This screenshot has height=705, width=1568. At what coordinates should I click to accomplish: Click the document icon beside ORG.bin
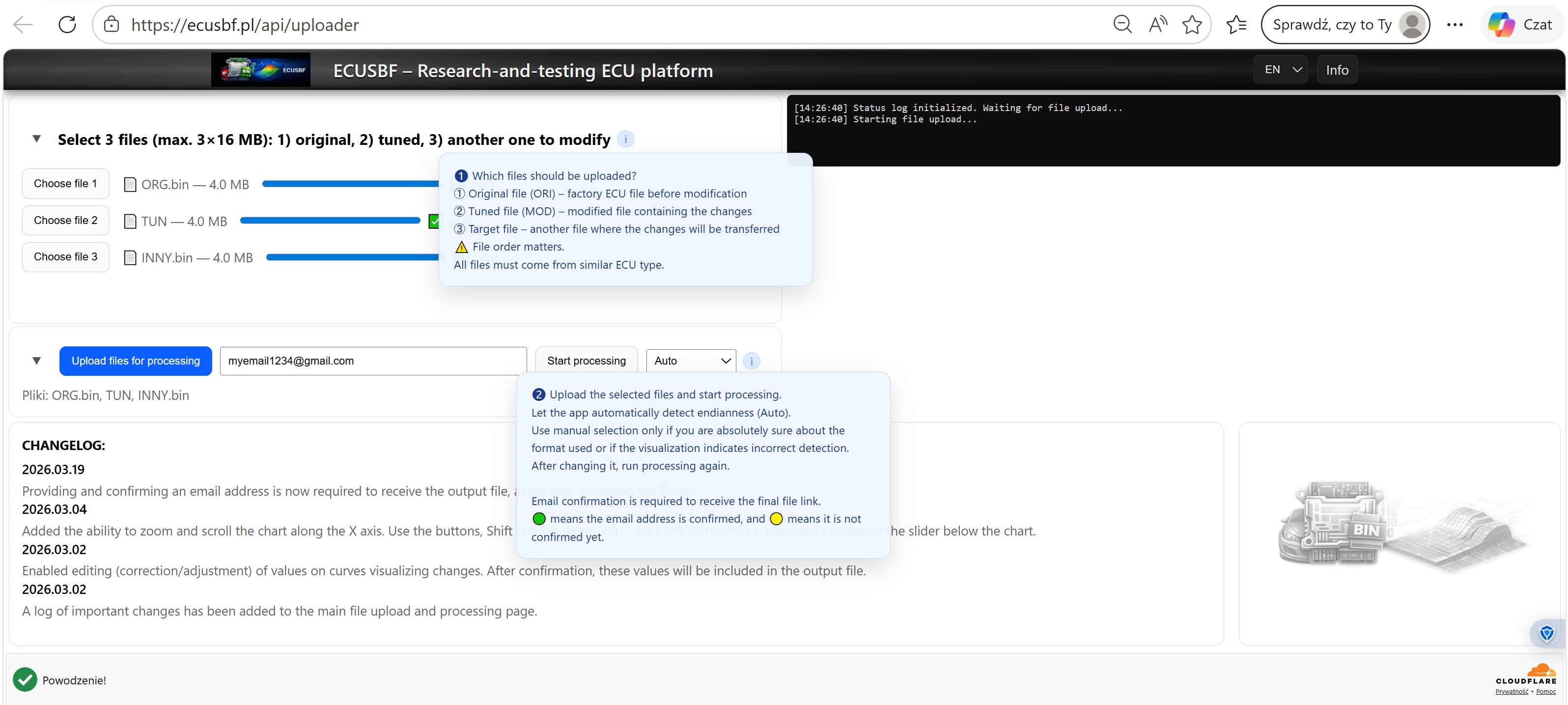130,184
